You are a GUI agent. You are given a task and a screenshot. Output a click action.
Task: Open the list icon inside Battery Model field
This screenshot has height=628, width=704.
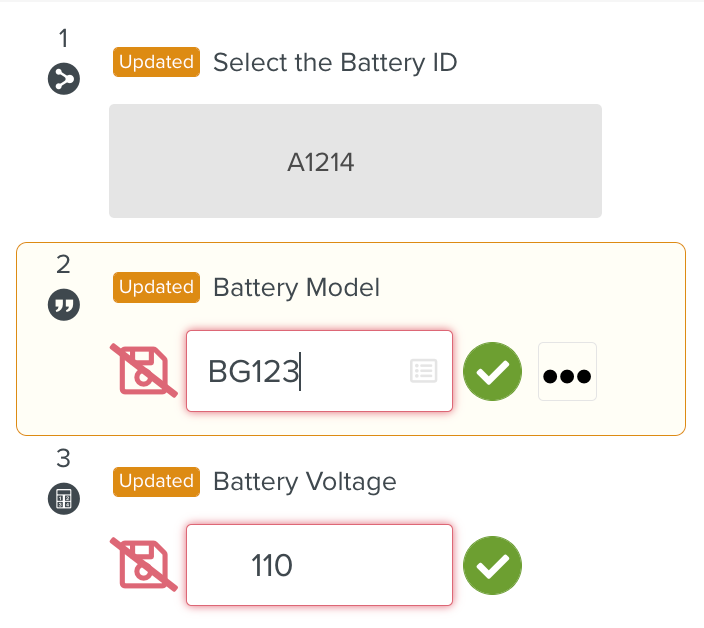[424, 371]
